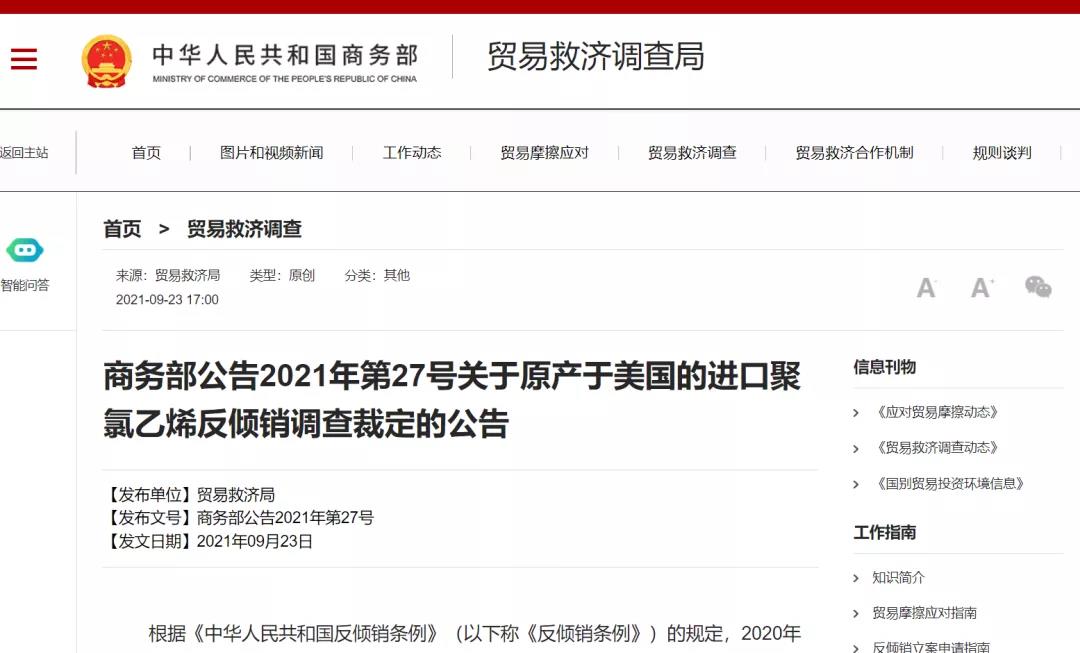Click 首页 in the breadcrumb

pyautogui.click(x=122, y=229)
